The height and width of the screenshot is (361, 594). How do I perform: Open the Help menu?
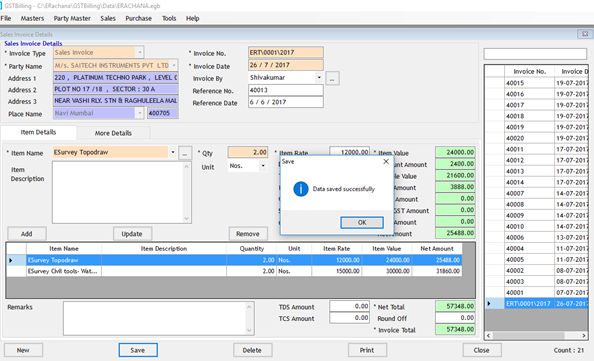[192, 18]
